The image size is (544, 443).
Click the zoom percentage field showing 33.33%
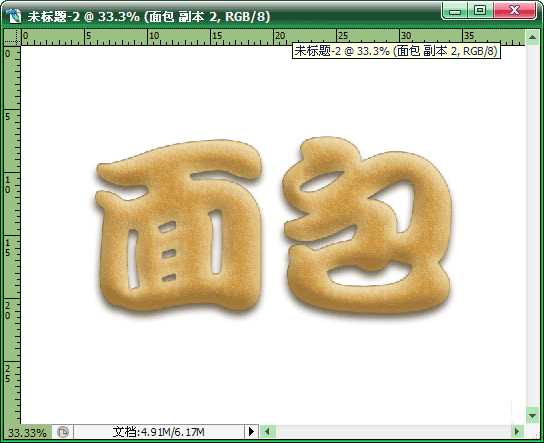(x=27, y=433)
